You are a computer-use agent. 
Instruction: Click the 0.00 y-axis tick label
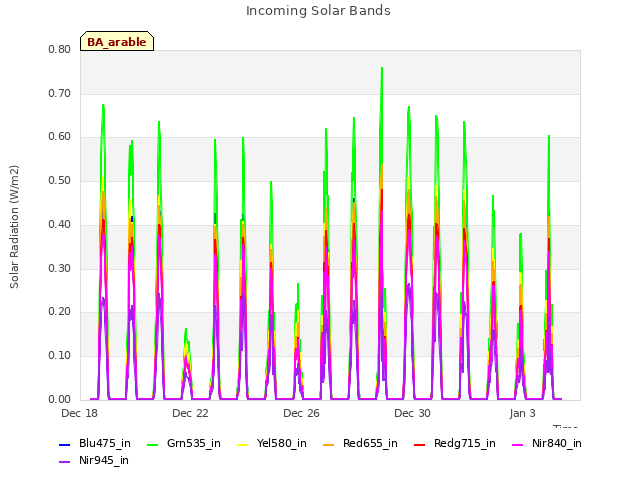point(60,400)
